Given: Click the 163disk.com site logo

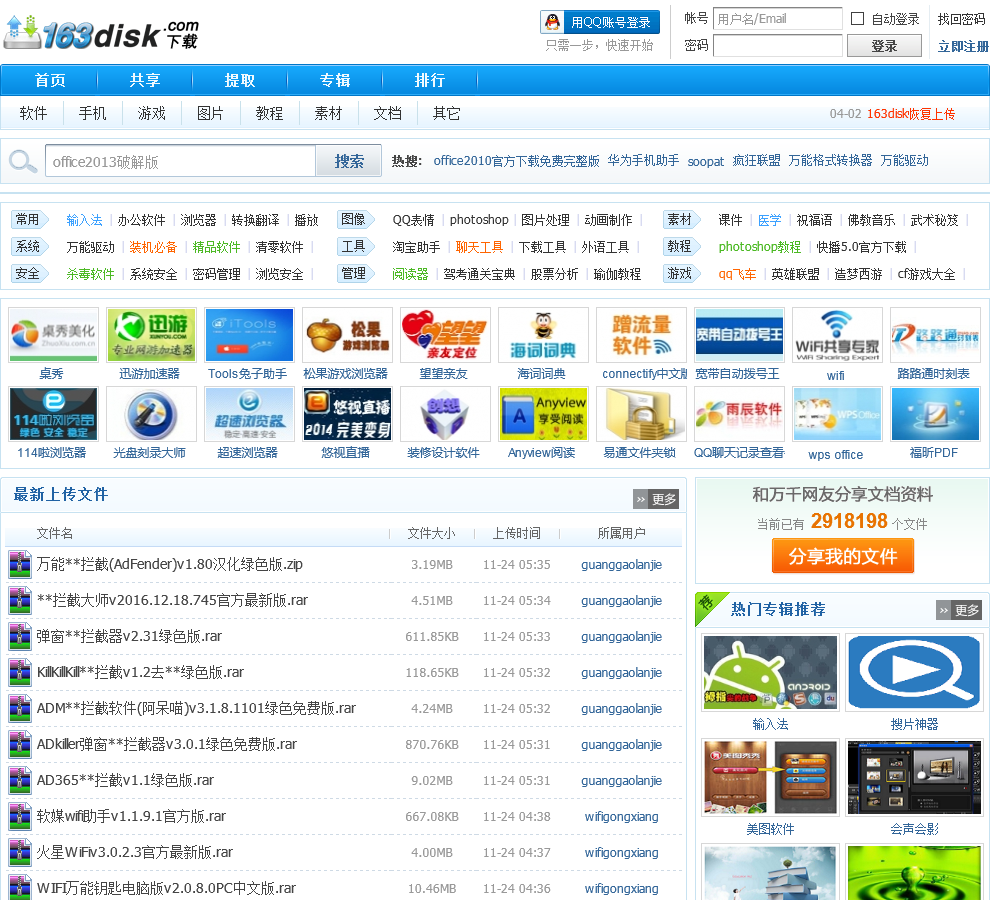Looking at the screenshot, I should 101,33.
